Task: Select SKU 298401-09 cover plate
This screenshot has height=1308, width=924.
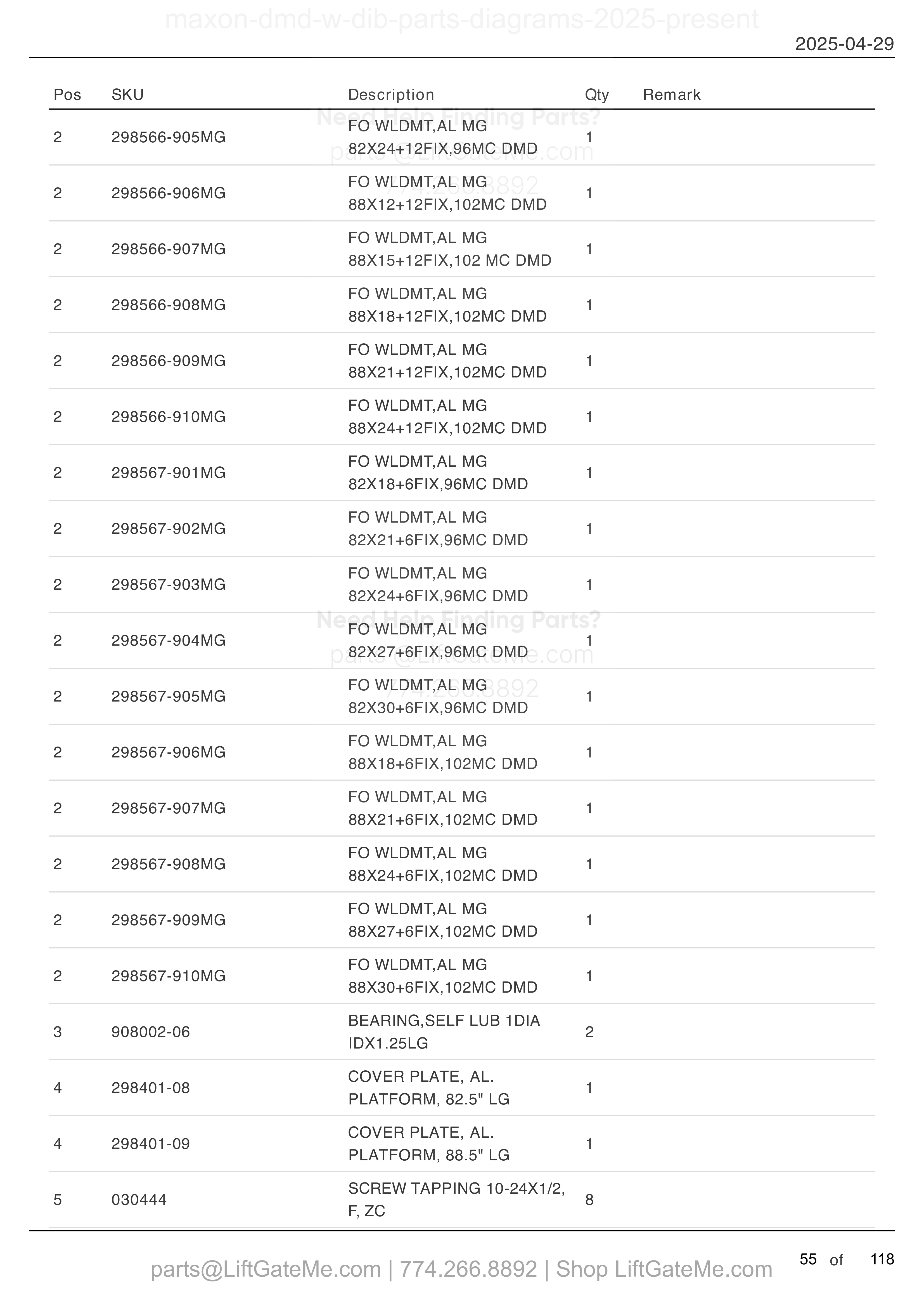Action: pyautogui.click(x=150, y=1144)
